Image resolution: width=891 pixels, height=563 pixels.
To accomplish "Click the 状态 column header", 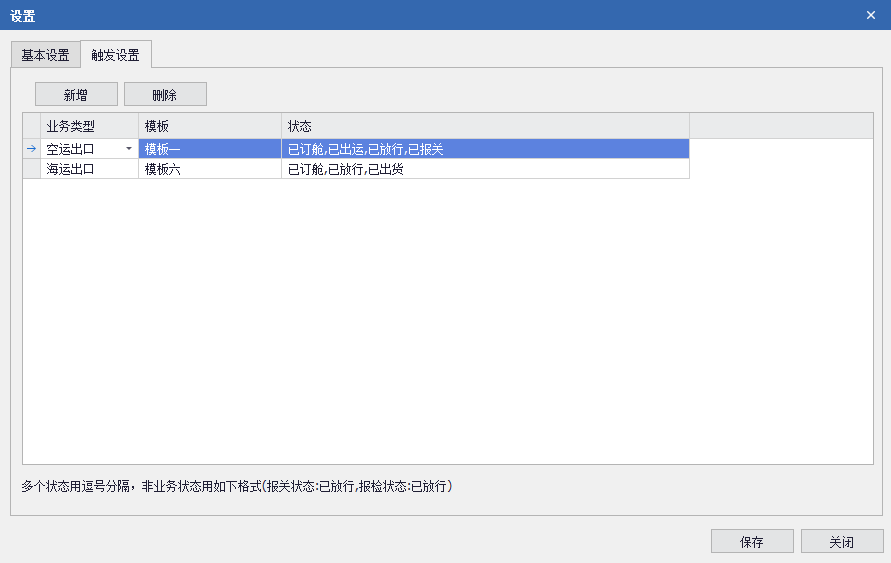I will (x=485, y=126).
